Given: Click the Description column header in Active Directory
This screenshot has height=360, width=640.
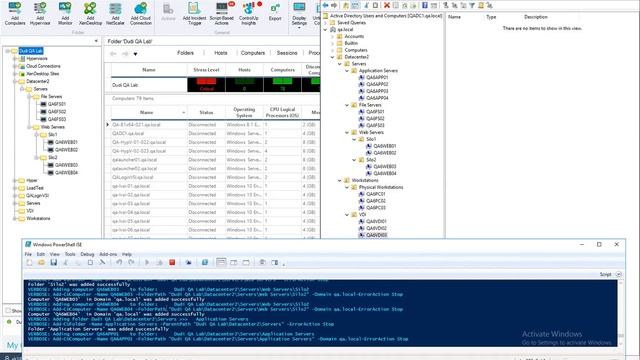Looking at the screenshot, I should pos(536,17).
